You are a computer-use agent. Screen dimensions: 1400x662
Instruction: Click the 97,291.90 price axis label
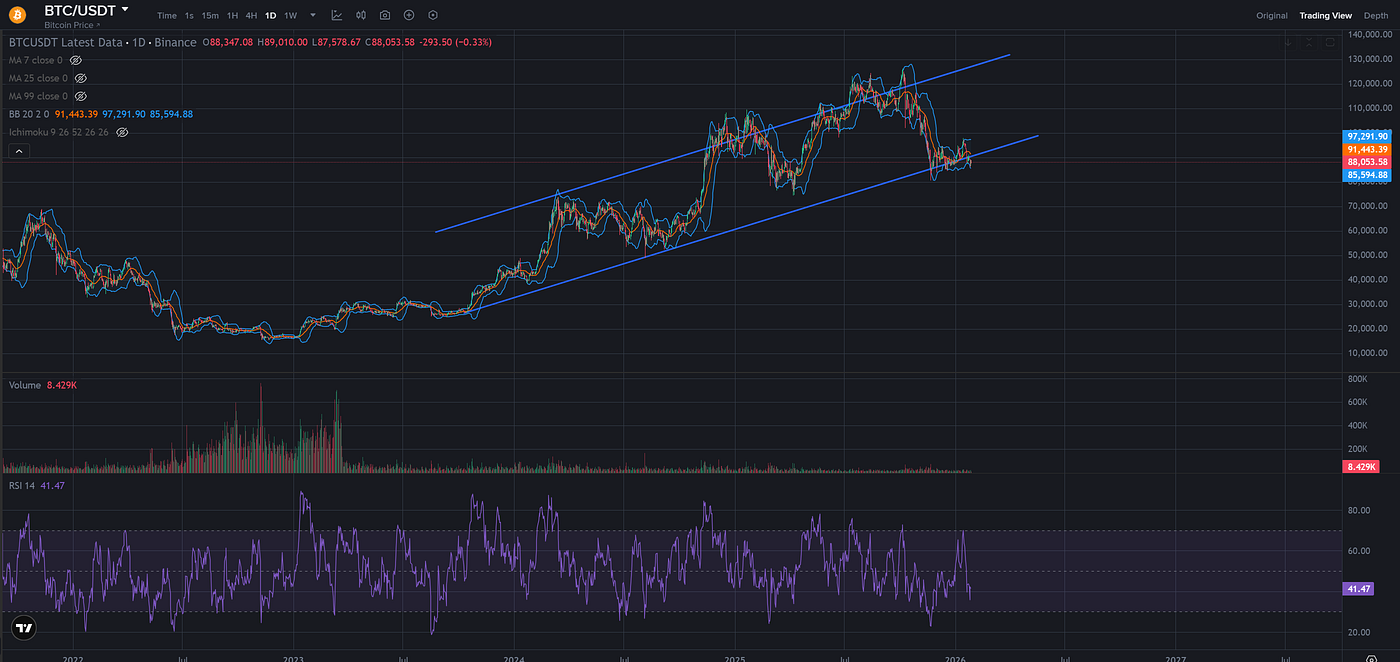[1368, 136]
